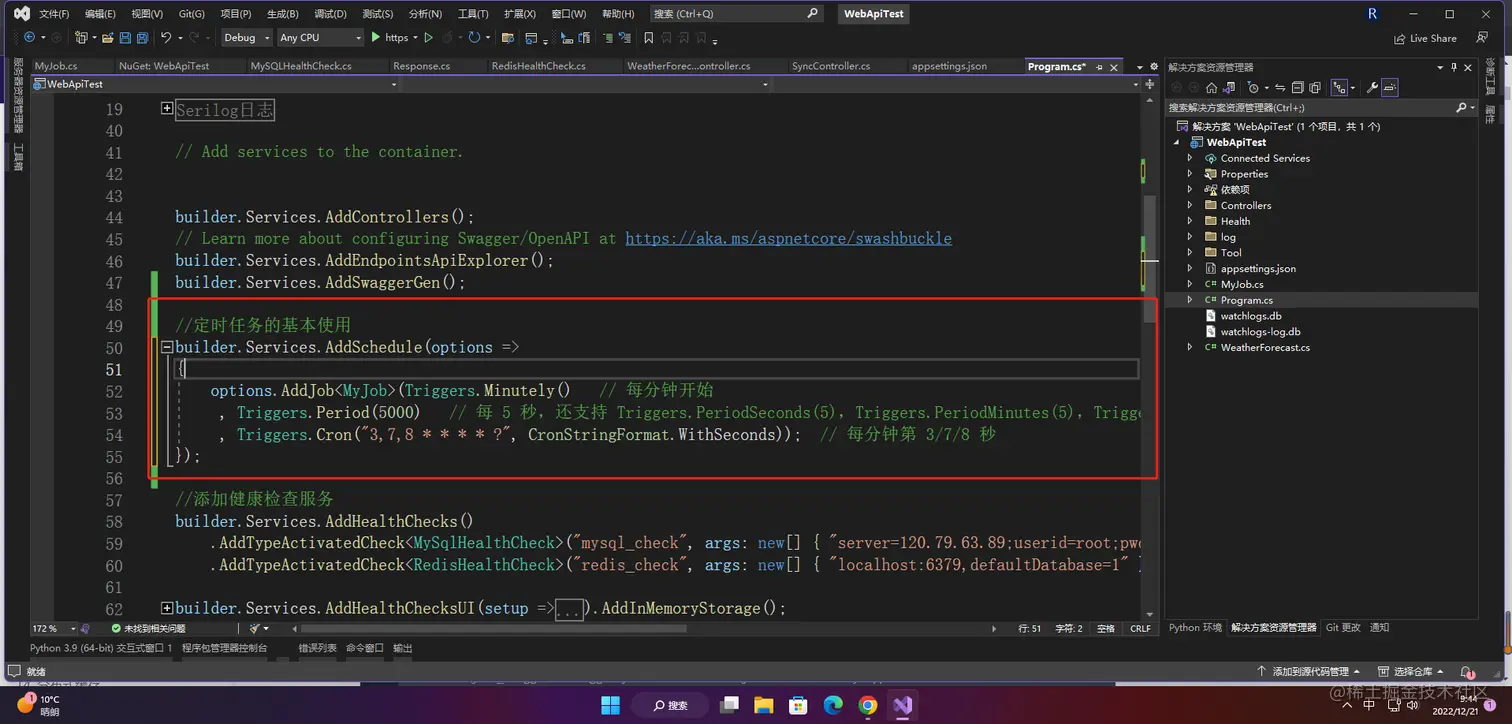Click the Navigate Backward arrow icon
This screenshot has height=724, width=1512.
tap(29, 37)
